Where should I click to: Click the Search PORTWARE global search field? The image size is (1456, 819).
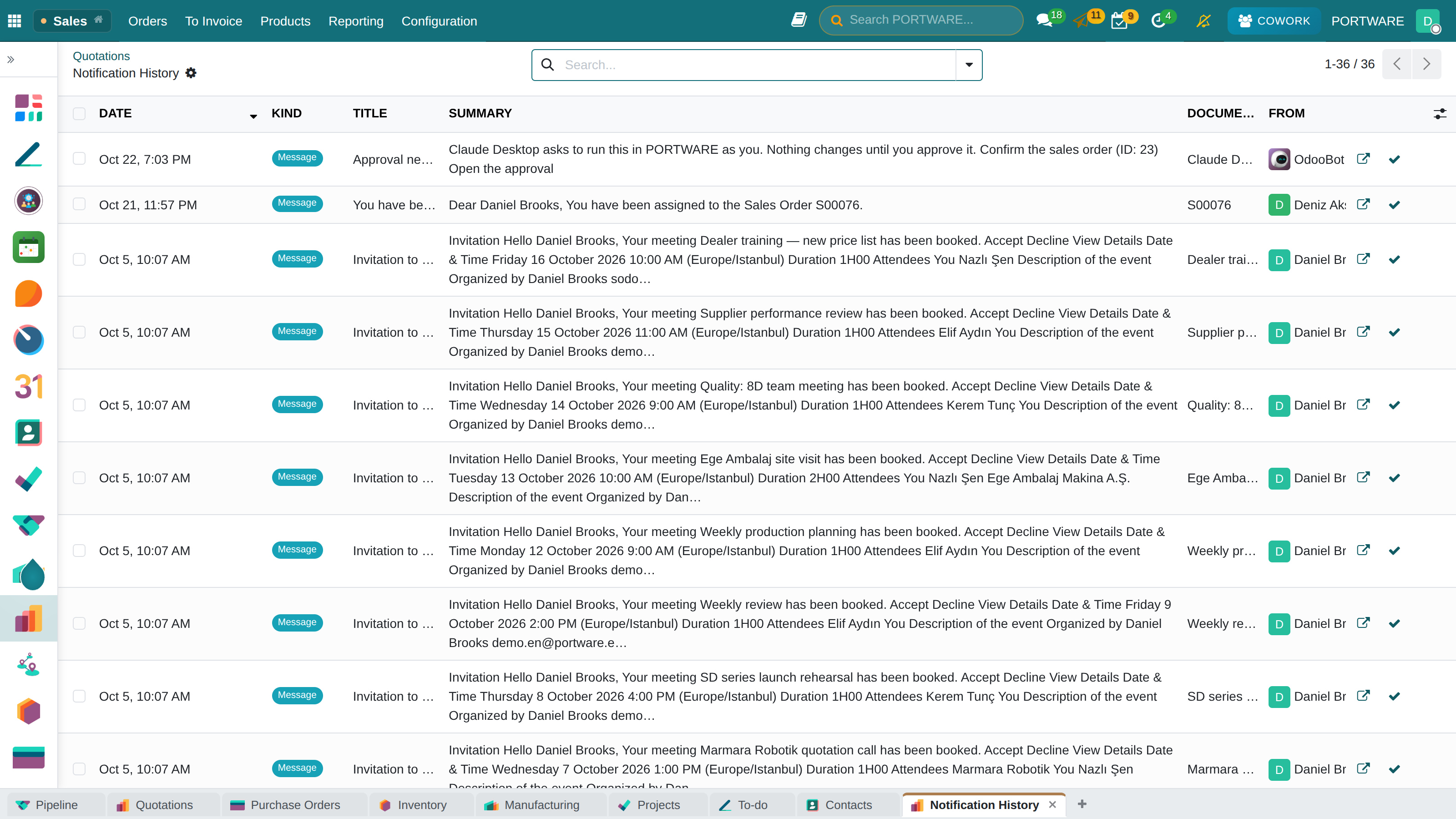click(921, 20)
